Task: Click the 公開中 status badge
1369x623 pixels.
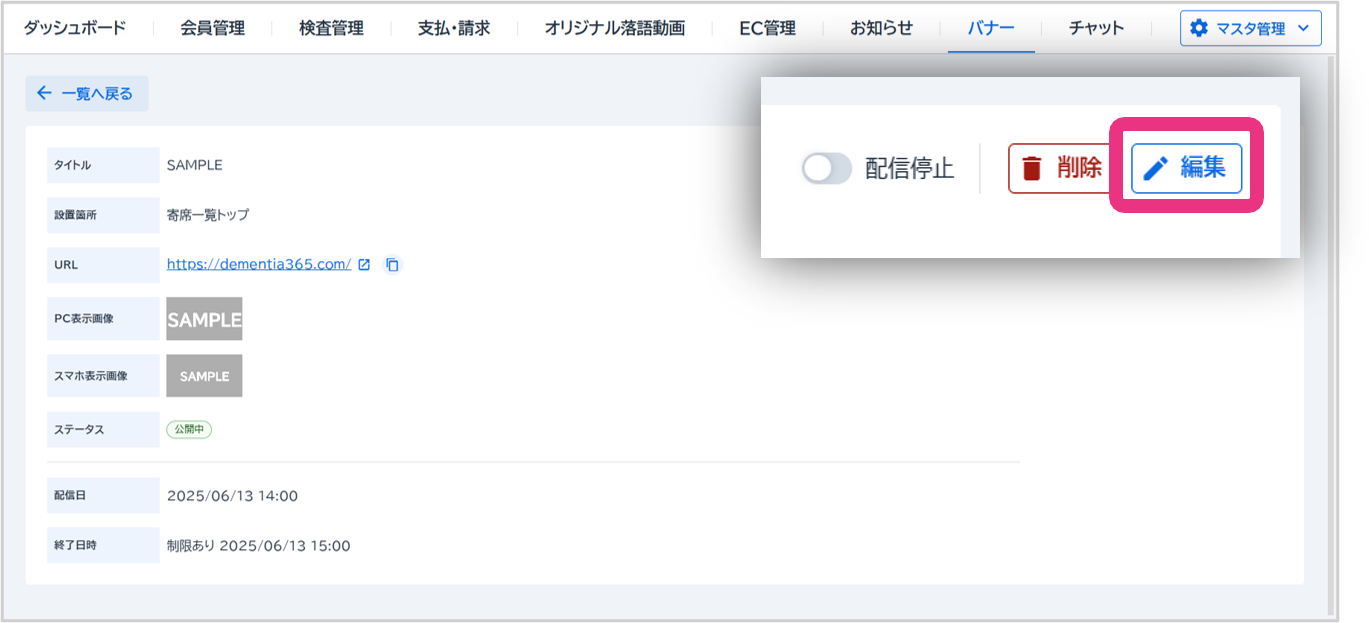Action: click(x=189, y=429)
